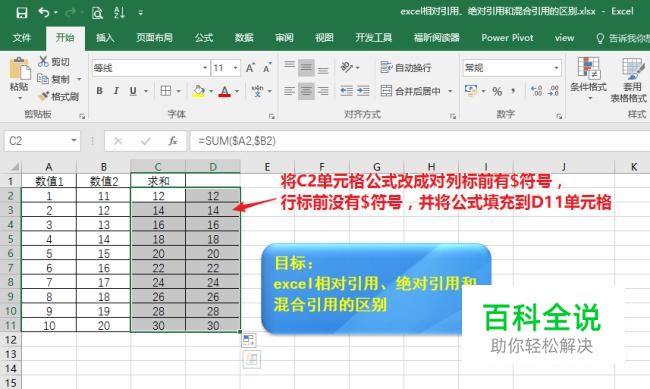
Task: Select middle align icon
Action: tap(306, 67)
